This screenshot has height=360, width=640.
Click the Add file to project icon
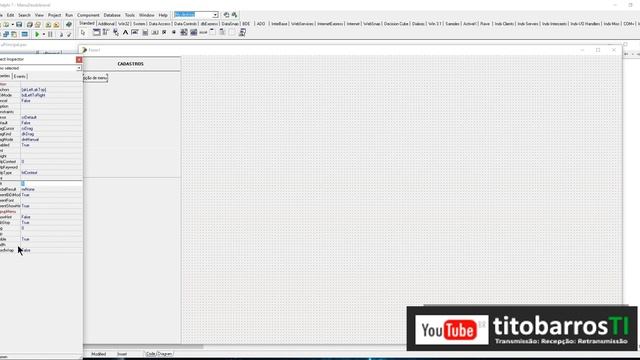[48, 25]
